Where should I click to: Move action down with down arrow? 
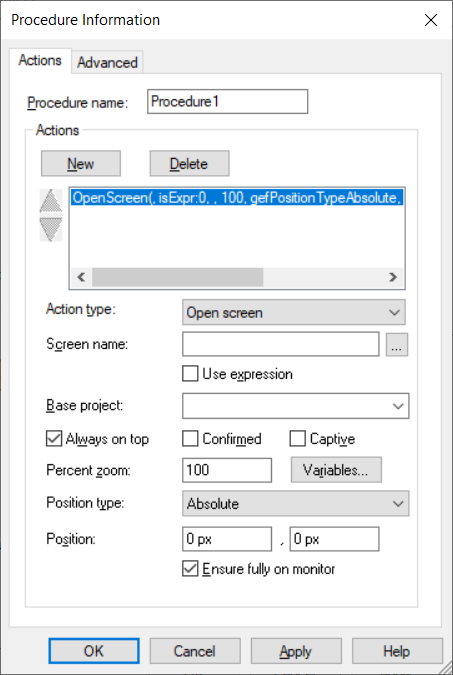51,229
